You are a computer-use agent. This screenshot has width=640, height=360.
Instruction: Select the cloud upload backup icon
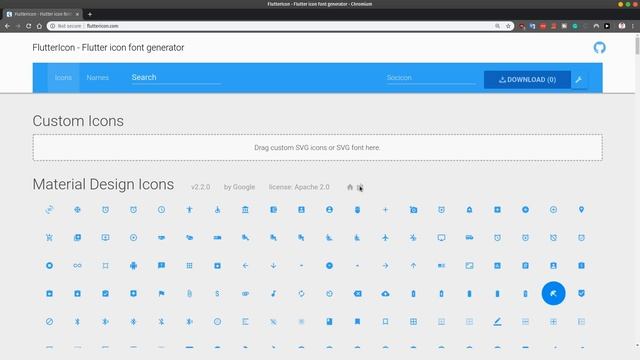tap(385, 293)
